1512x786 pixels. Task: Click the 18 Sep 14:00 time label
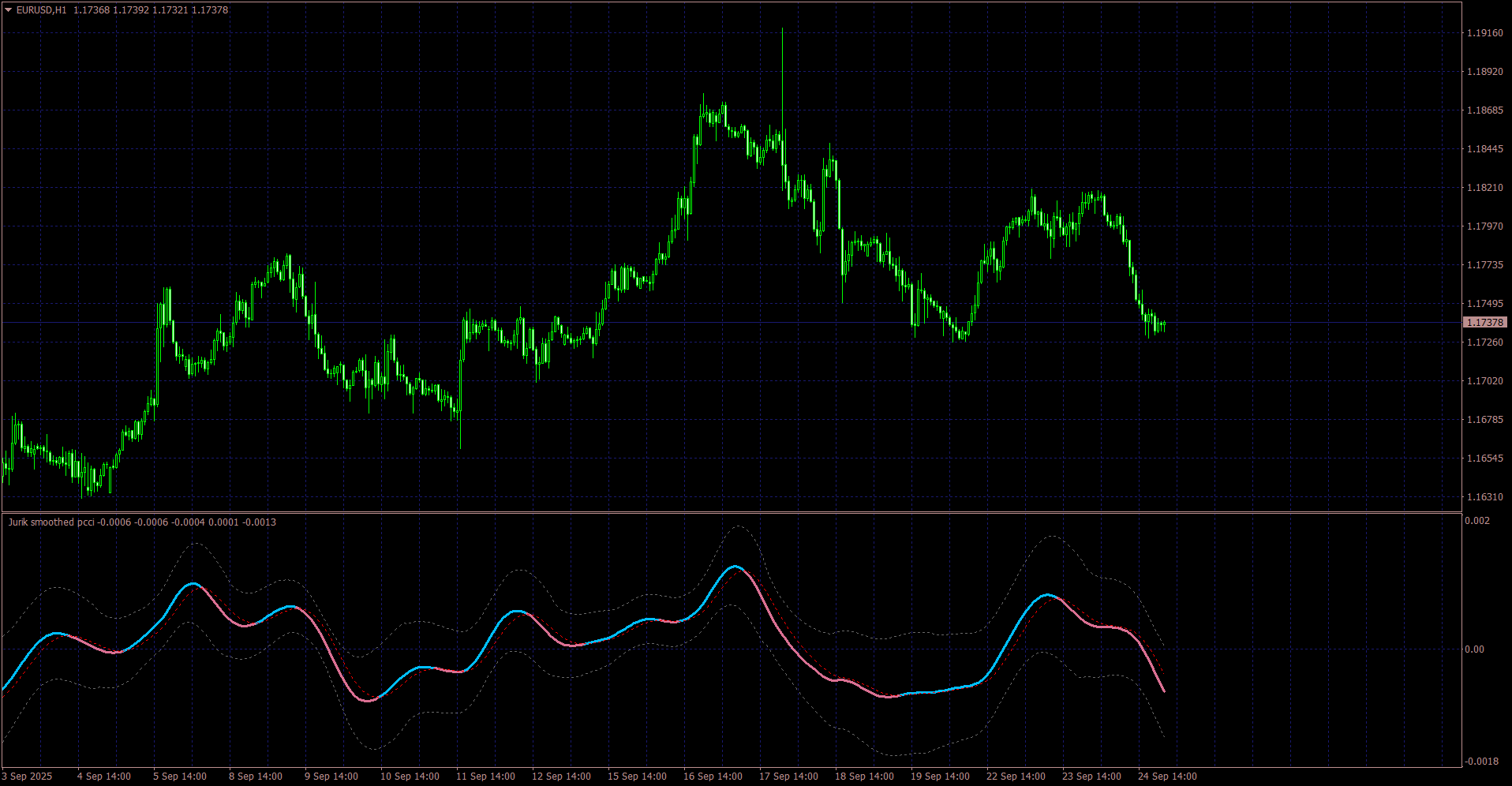tap(864, 777)
